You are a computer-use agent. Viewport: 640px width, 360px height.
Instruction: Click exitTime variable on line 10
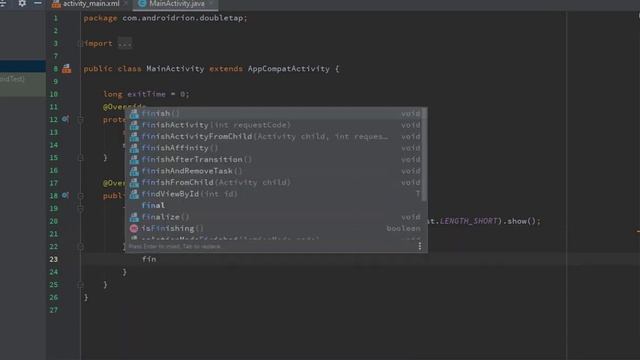click(x=147, y=94)
